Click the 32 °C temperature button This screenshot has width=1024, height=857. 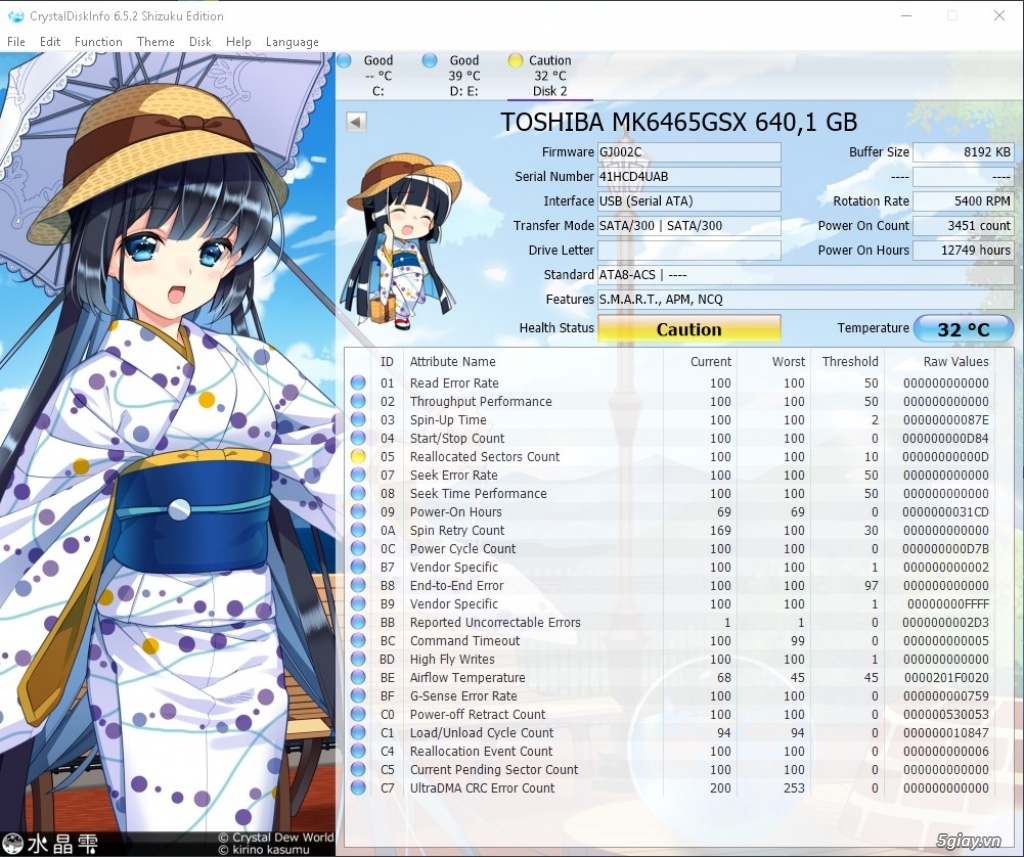coord(963,329)
